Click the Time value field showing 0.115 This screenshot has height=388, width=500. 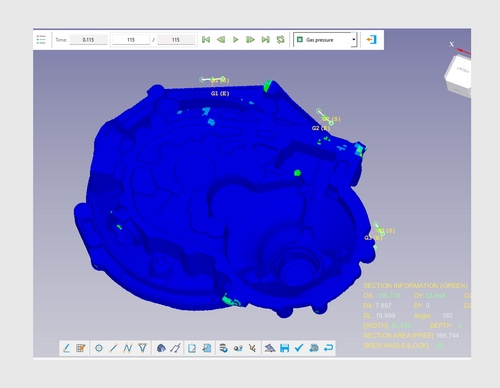click(88, 40)
